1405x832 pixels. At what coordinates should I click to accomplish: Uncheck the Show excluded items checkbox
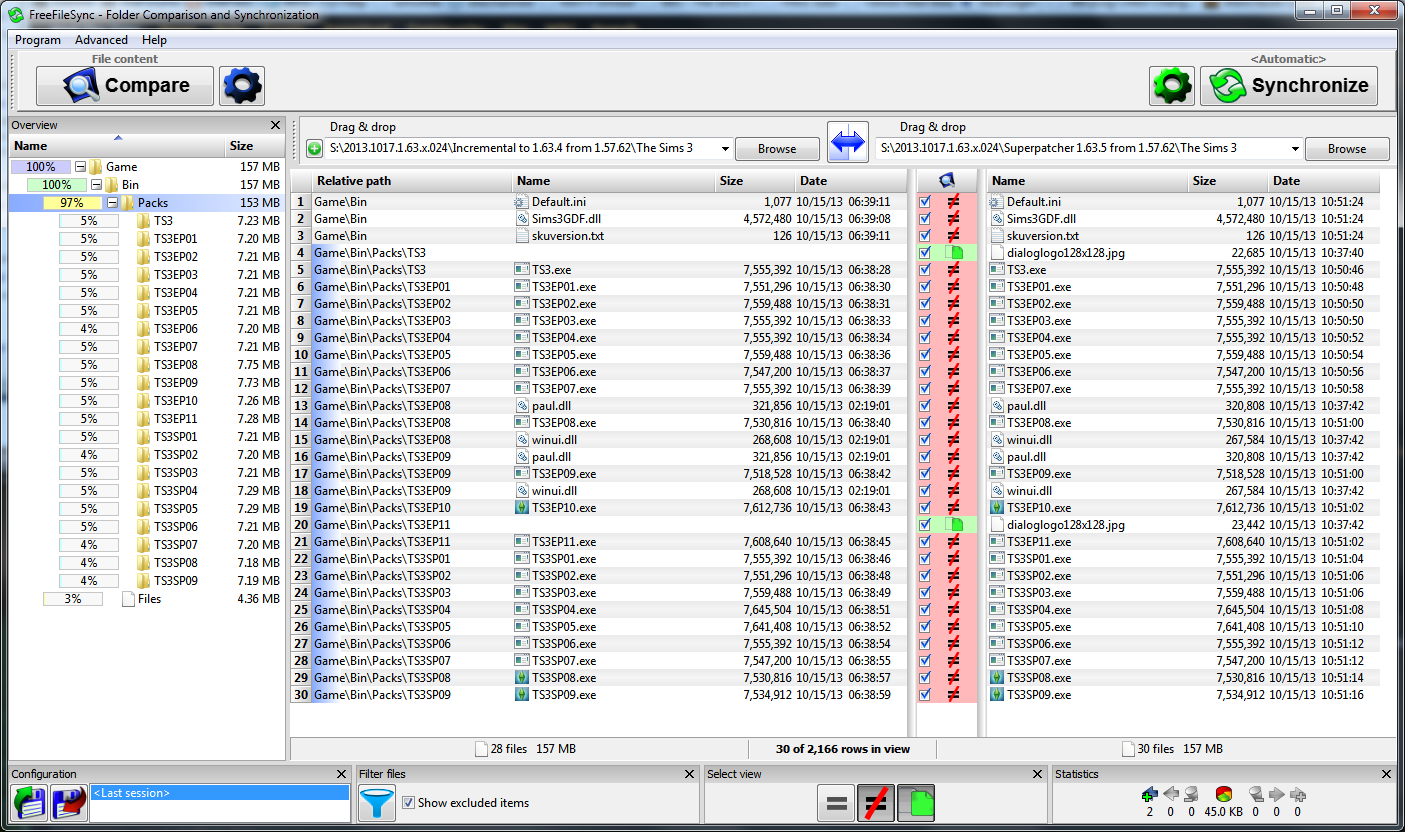click(408, 802)
